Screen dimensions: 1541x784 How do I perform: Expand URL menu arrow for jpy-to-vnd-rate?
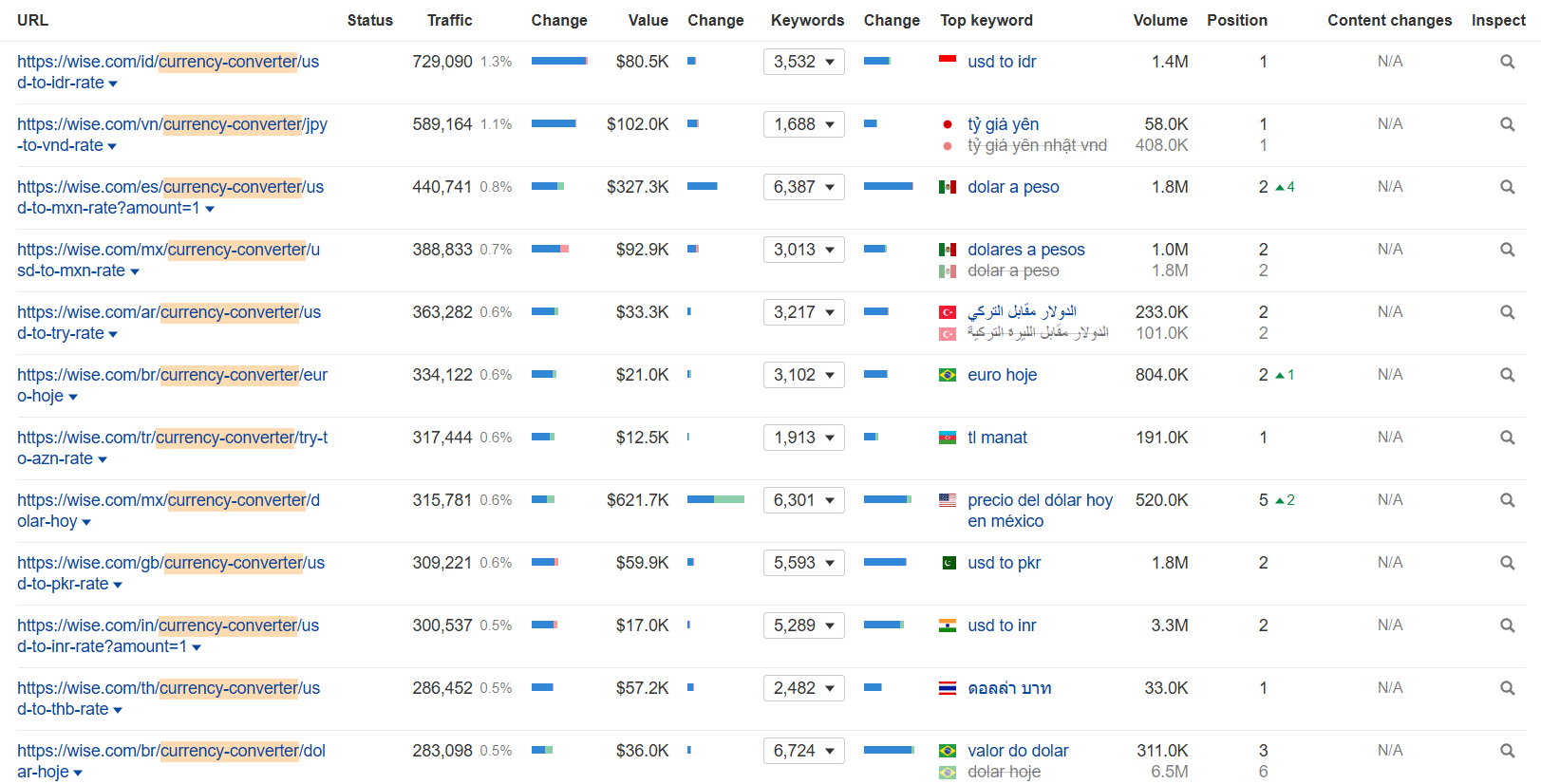112,147
